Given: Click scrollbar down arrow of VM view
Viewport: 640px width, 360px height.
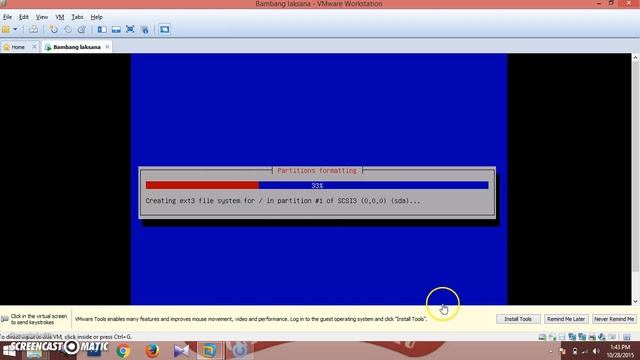Looking at the screenshot, I should [x=635, y=301].
